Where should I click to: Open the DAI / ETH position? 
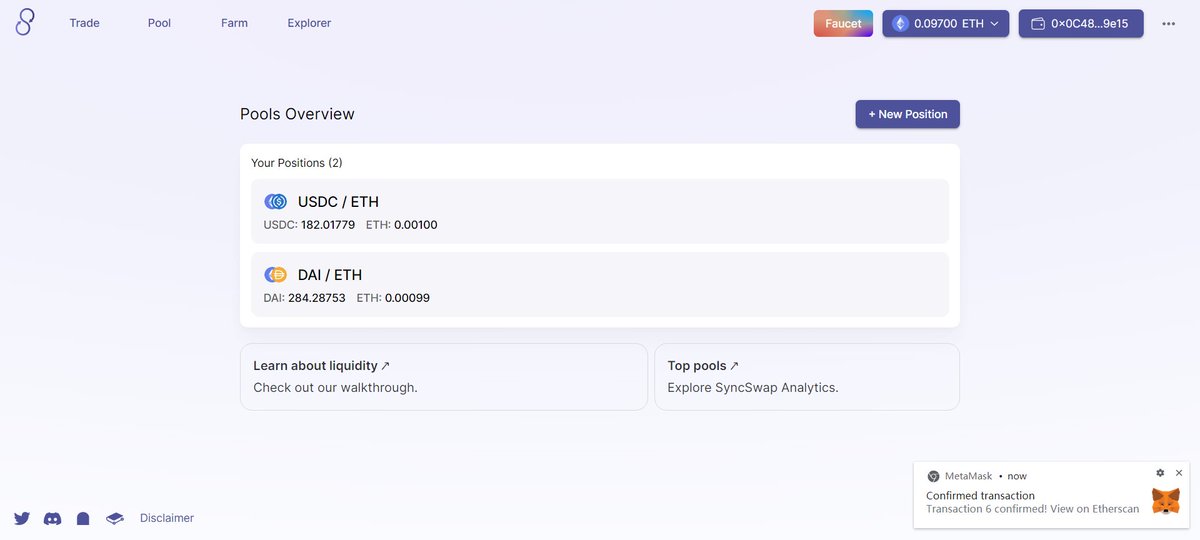pos(600,284)
